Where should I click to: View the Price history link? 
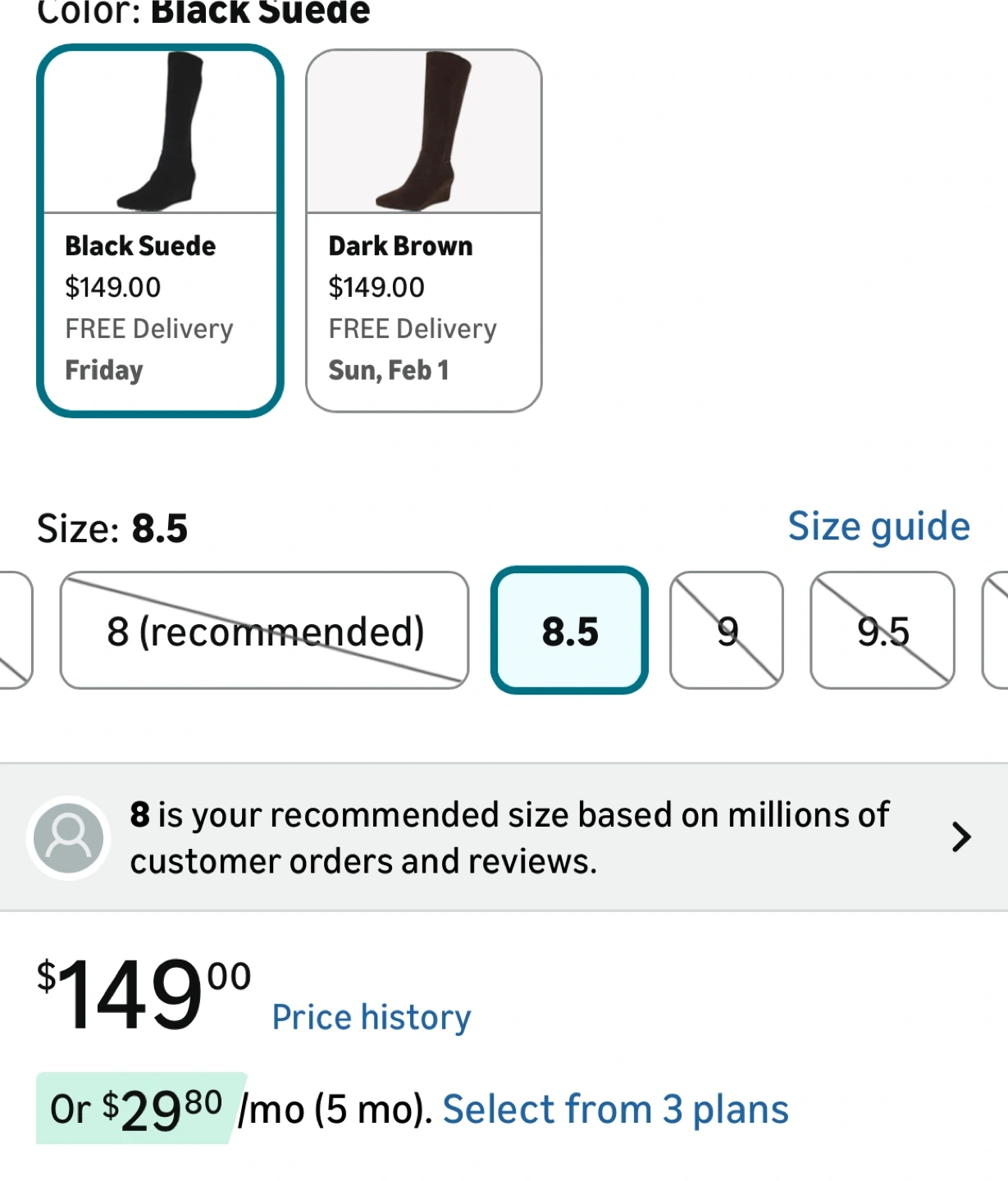click(x=372, y=1017)
